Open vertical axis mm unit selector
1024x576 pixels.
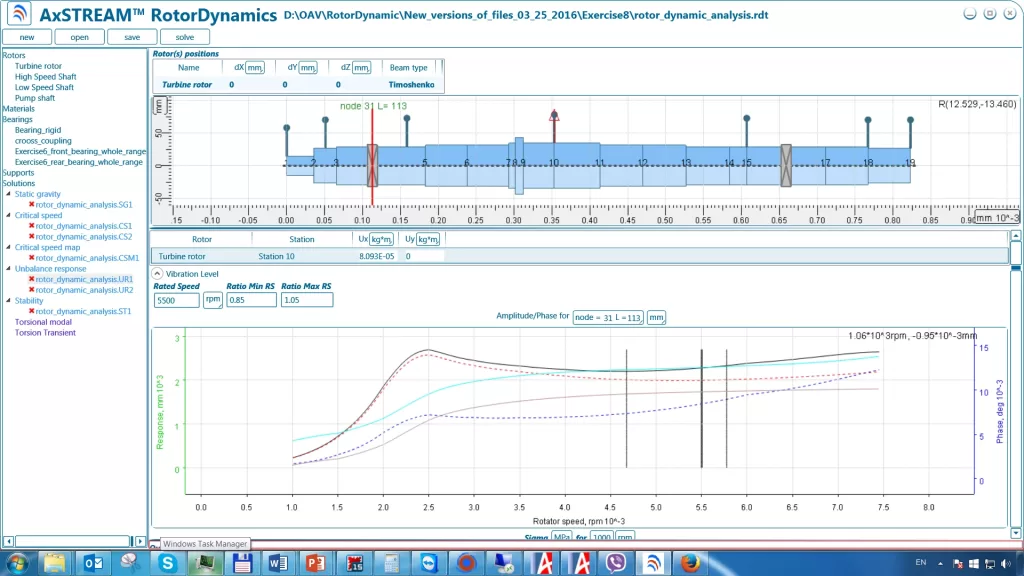point(159,106)
